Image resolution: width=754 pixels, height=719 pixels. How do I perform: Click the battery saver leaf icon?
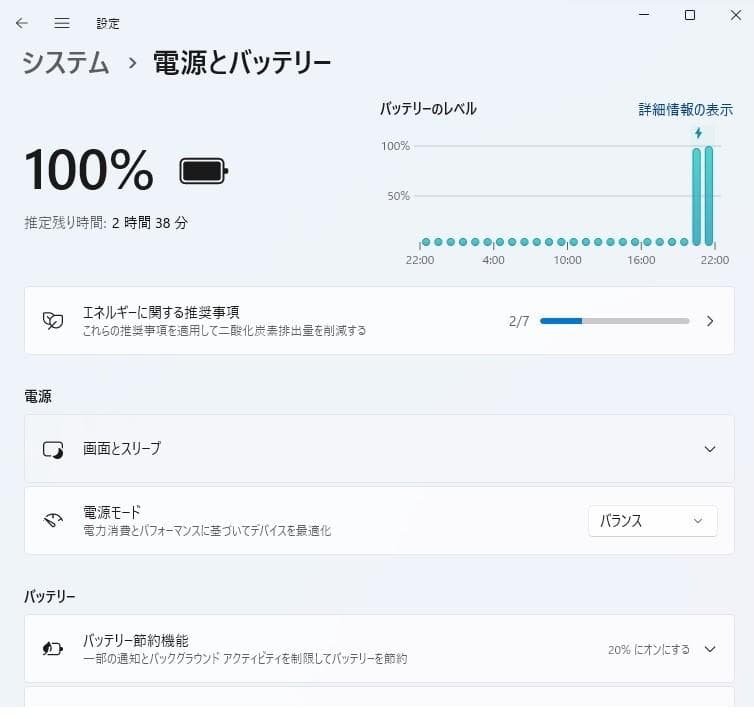(x=52, y=649)
